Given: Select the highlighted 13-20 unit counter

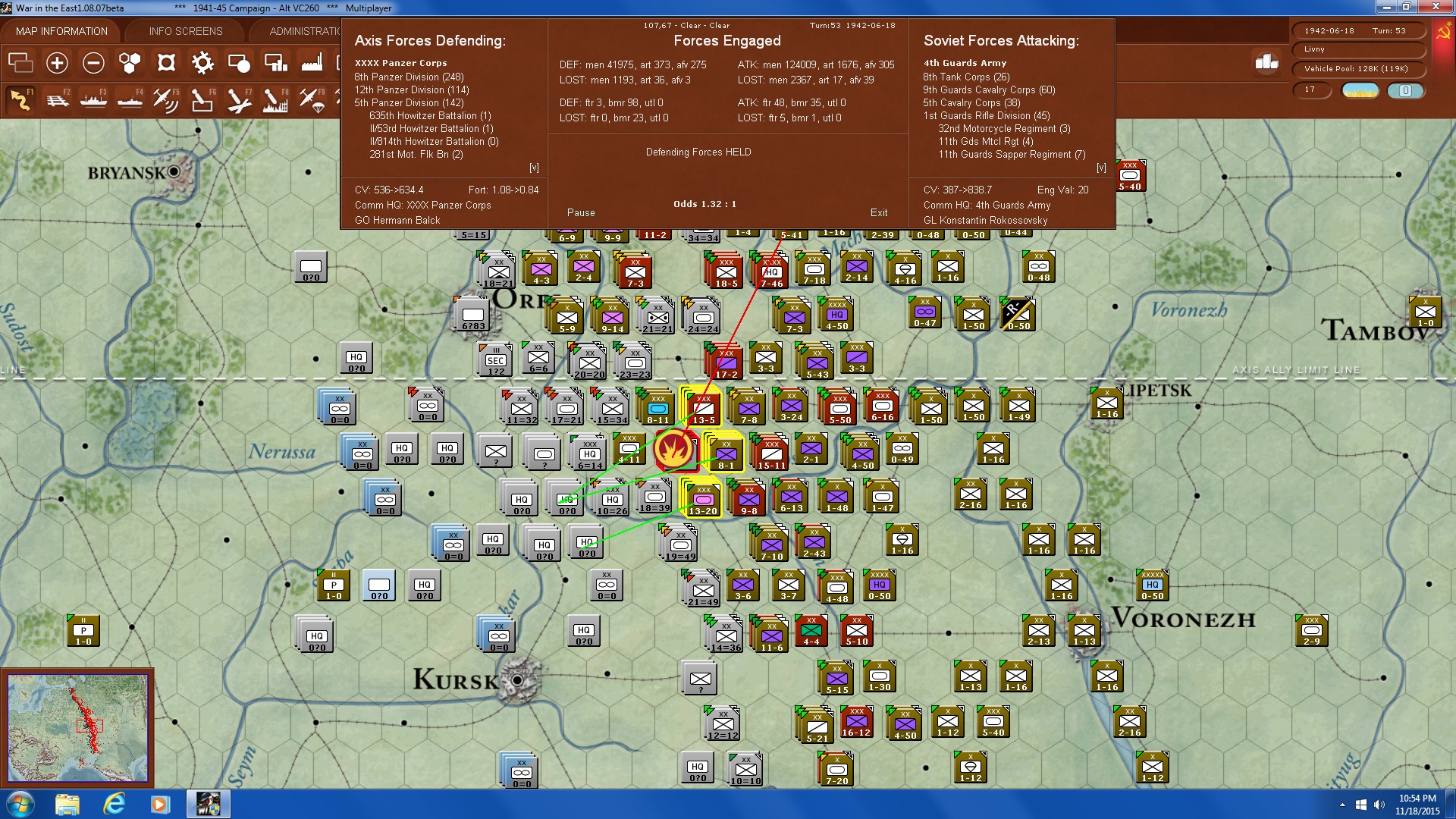Looking at the screenshot, I should coord(703,498).
